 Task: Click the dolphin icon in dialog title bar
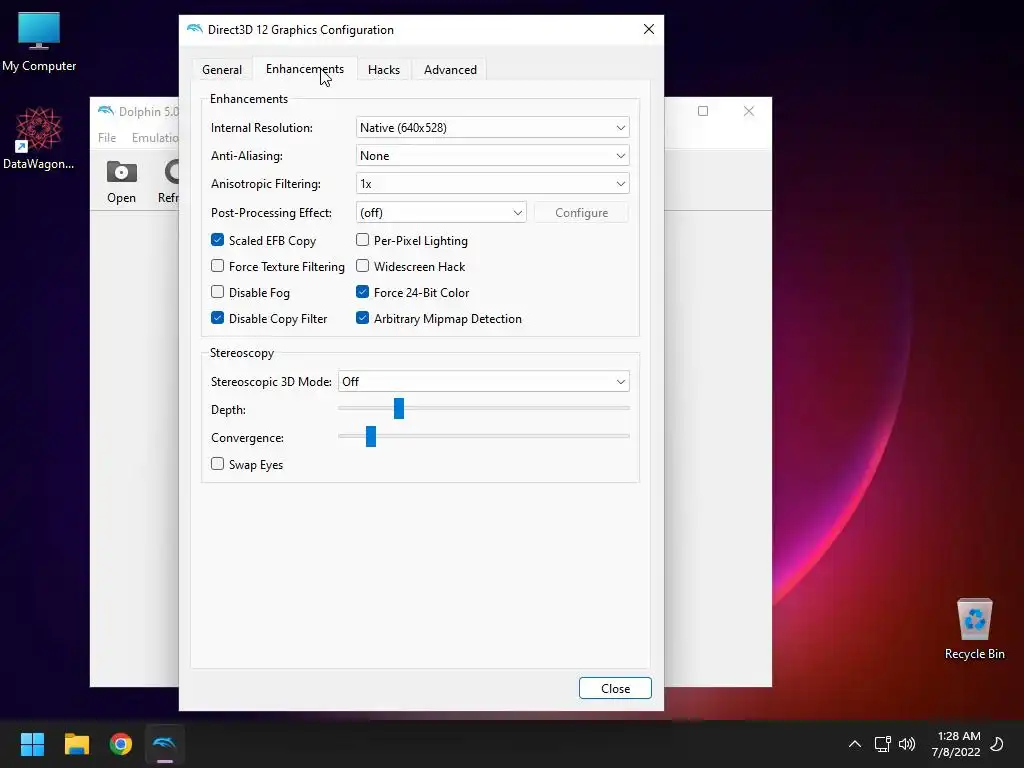(194, 29)
